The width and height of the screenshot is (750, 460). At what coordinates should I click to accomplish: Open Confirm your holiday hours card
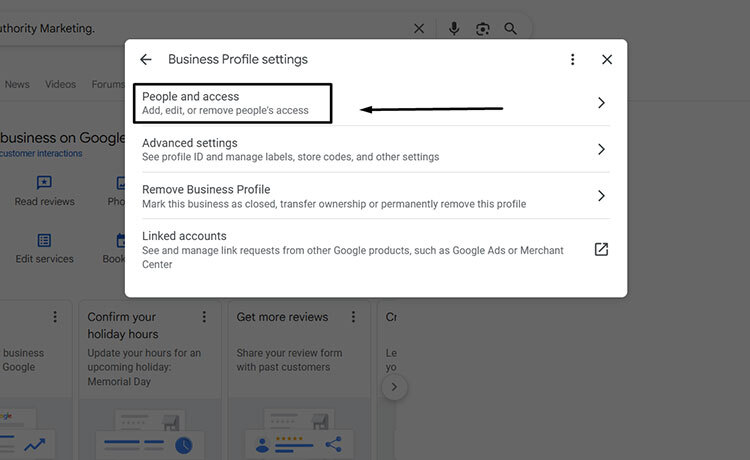(x=150, y=380)
